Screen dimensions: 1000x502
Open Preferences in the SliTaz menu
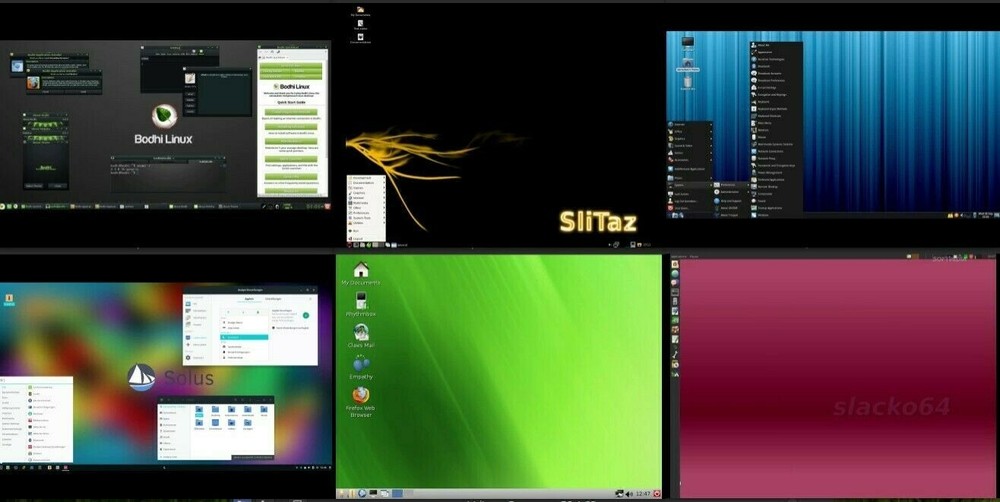(367, 213)
